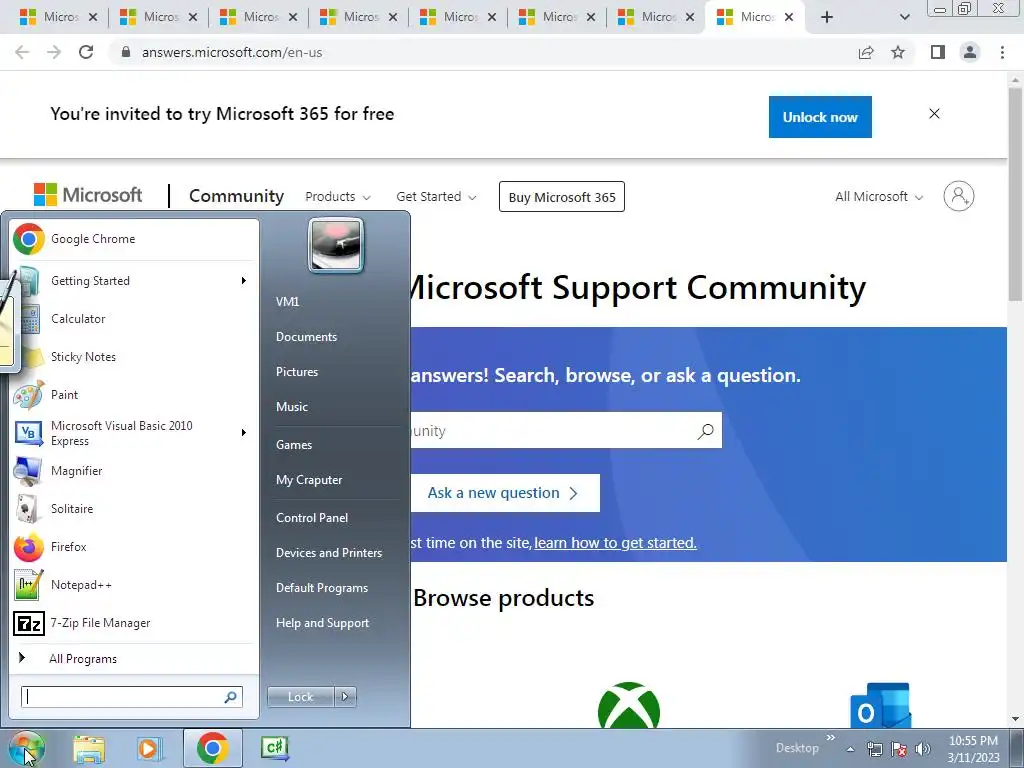Click the user account picture in Start menu
Viewport: 1024px width, 768px height.
[336, 246]
